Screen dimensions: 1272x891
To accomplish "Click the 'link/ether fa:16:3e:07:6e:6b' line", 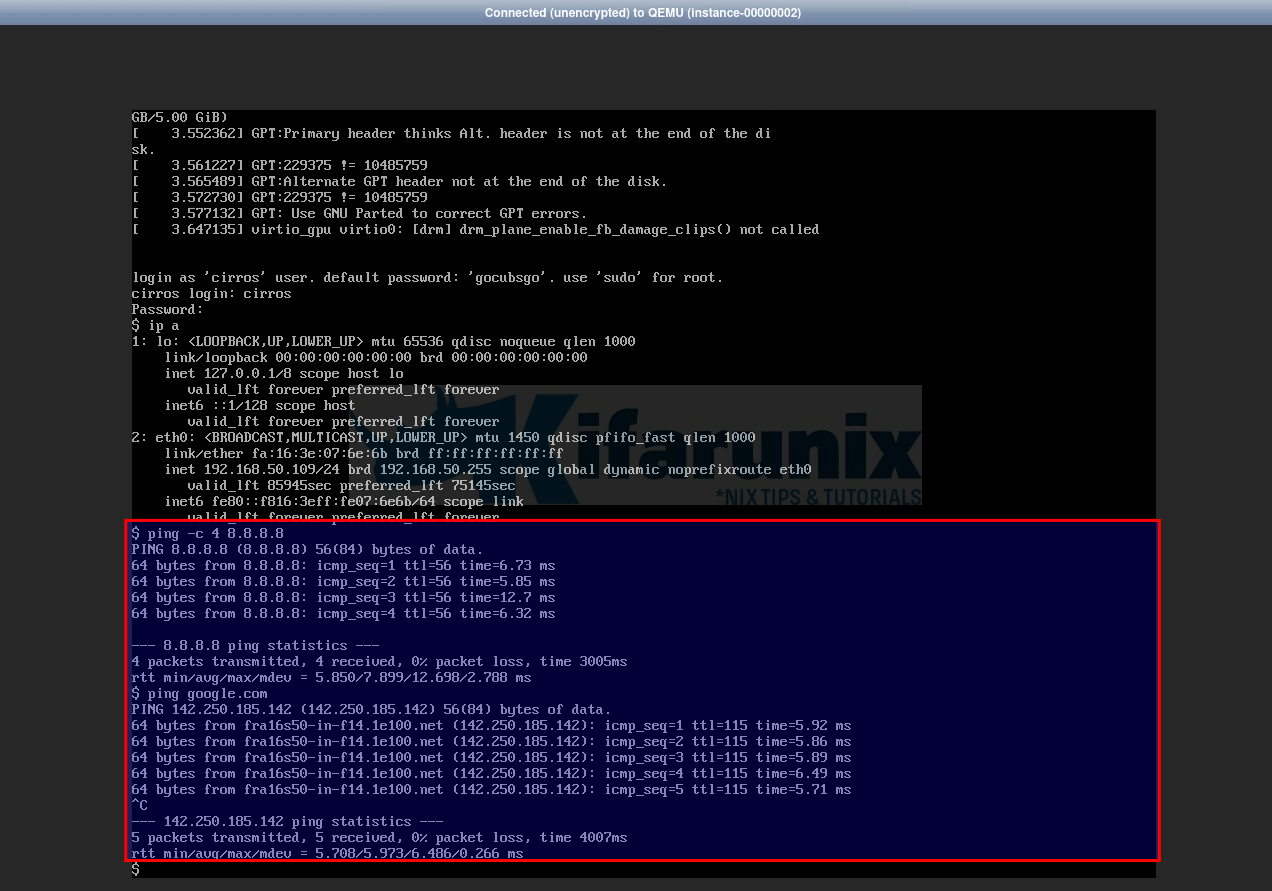I will (364, 454).
